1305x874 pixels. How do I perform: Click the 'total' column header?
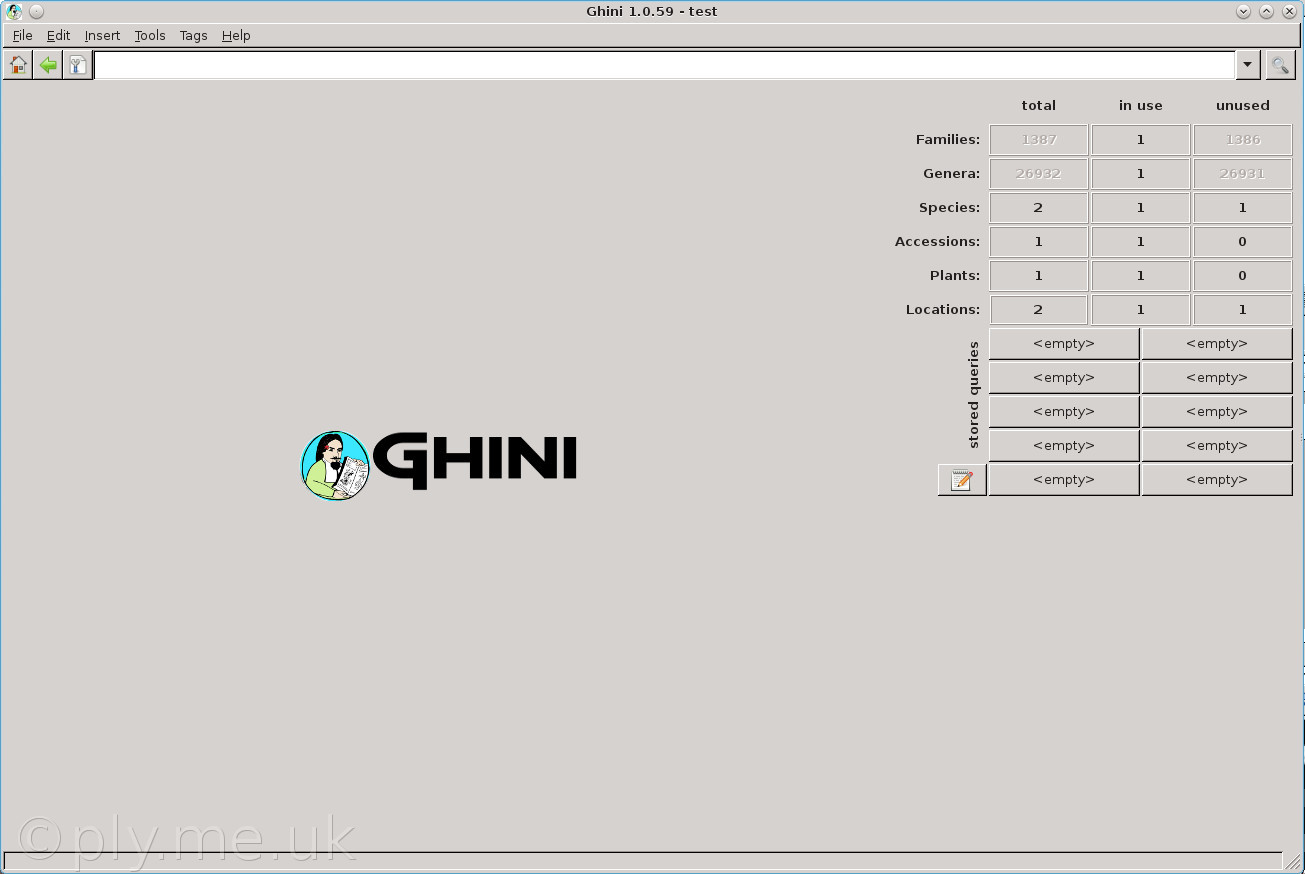click(1038, 105)
